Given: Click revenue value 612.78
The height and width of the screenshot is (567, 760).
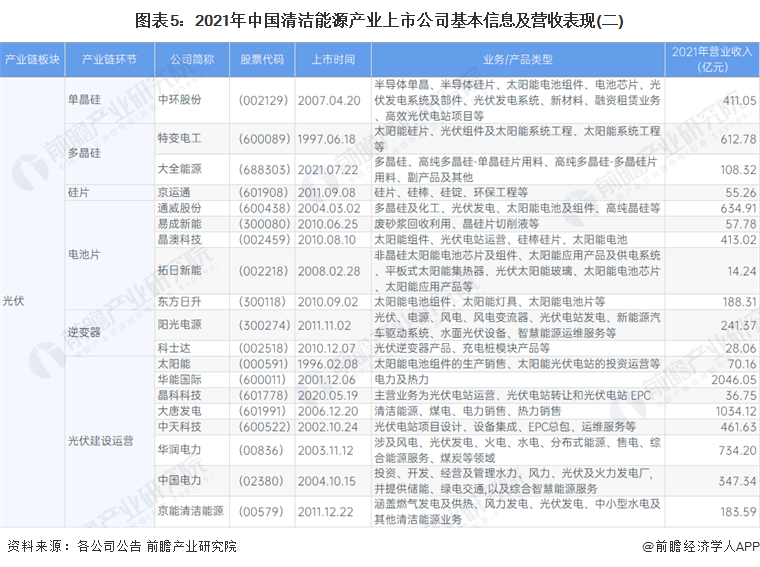Looking at the screenshot, I should coord(738,139).
